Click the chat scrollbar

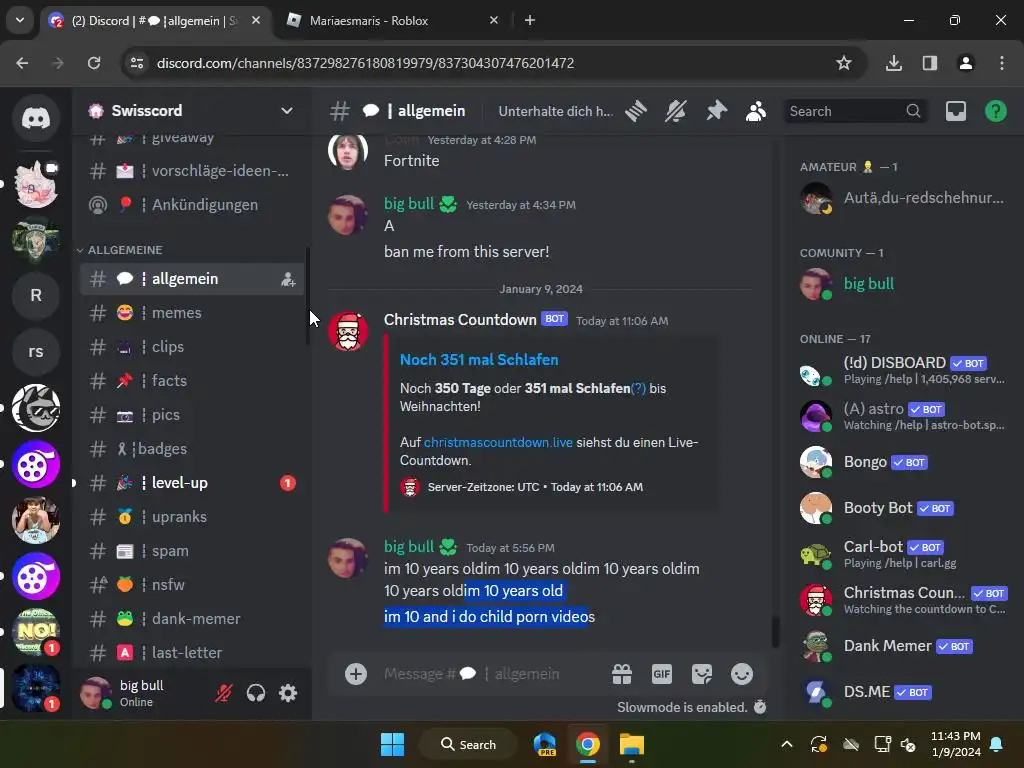(x=775, y=632)
